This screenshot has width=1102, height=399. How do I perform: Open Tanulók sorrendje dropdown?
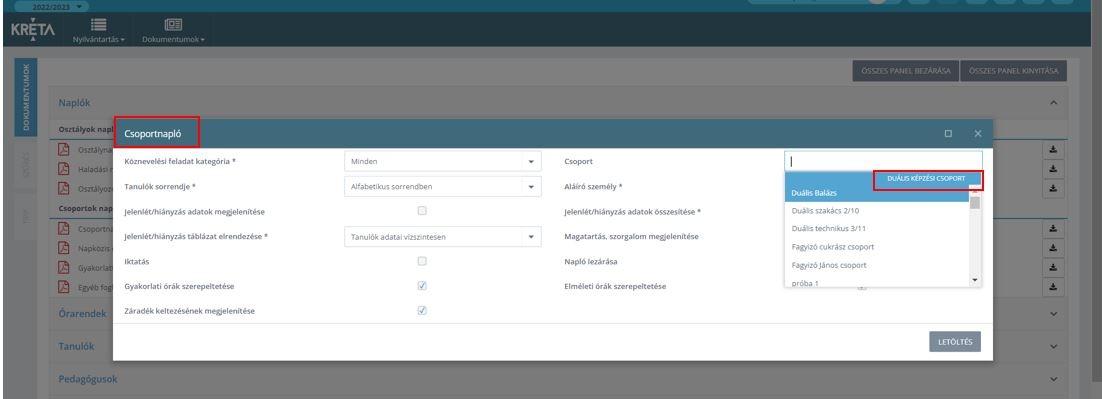point(443,187)
